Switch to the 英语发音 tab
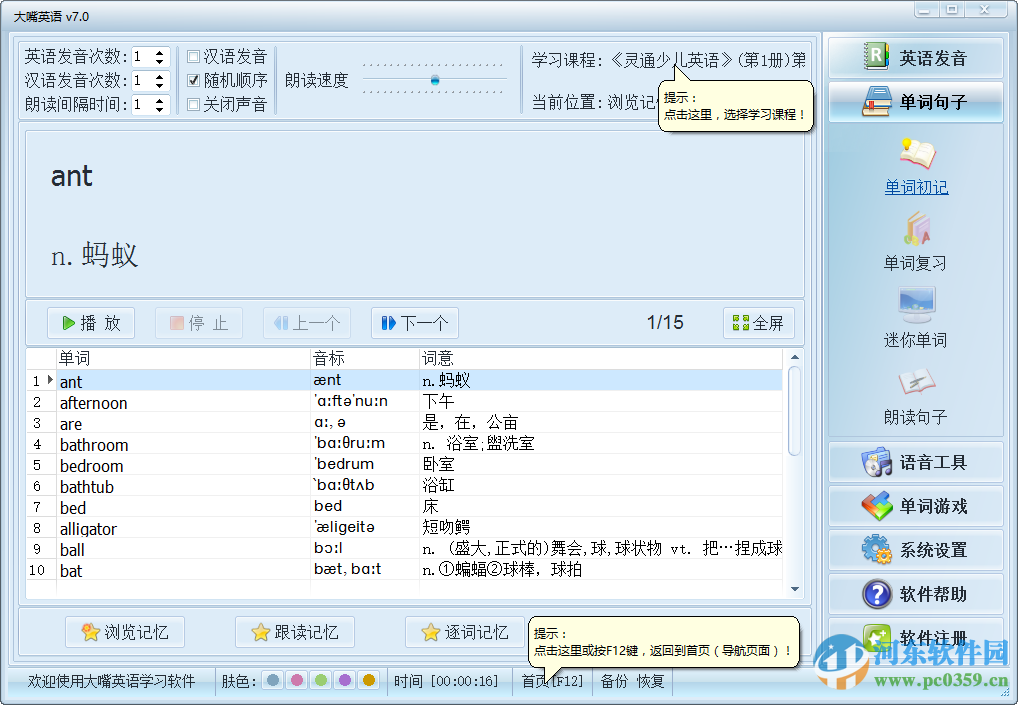Screen dimensions: 1018x705 click(x=915, y=57)
